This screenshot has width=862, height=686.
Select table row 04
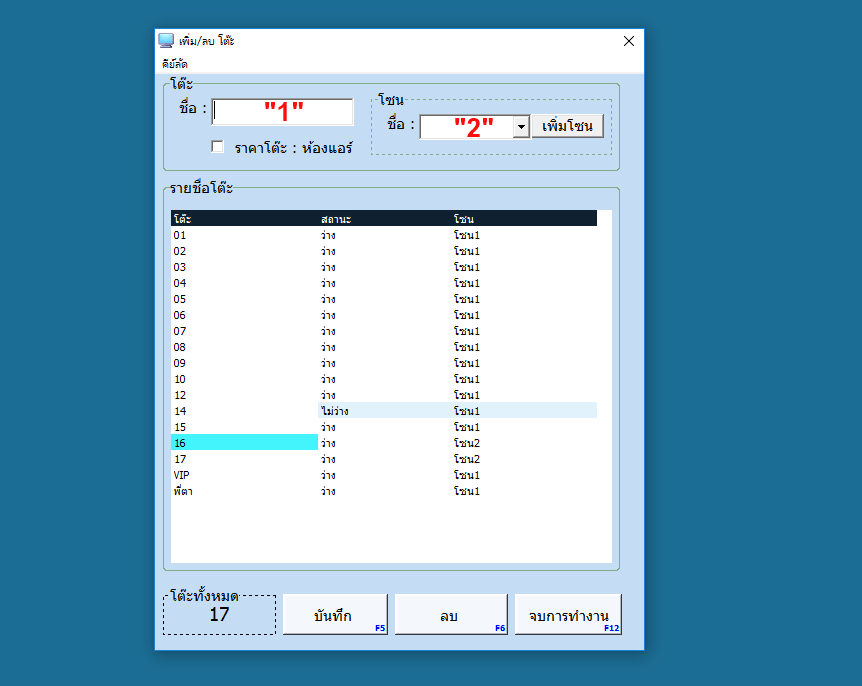tap(384, 283)
